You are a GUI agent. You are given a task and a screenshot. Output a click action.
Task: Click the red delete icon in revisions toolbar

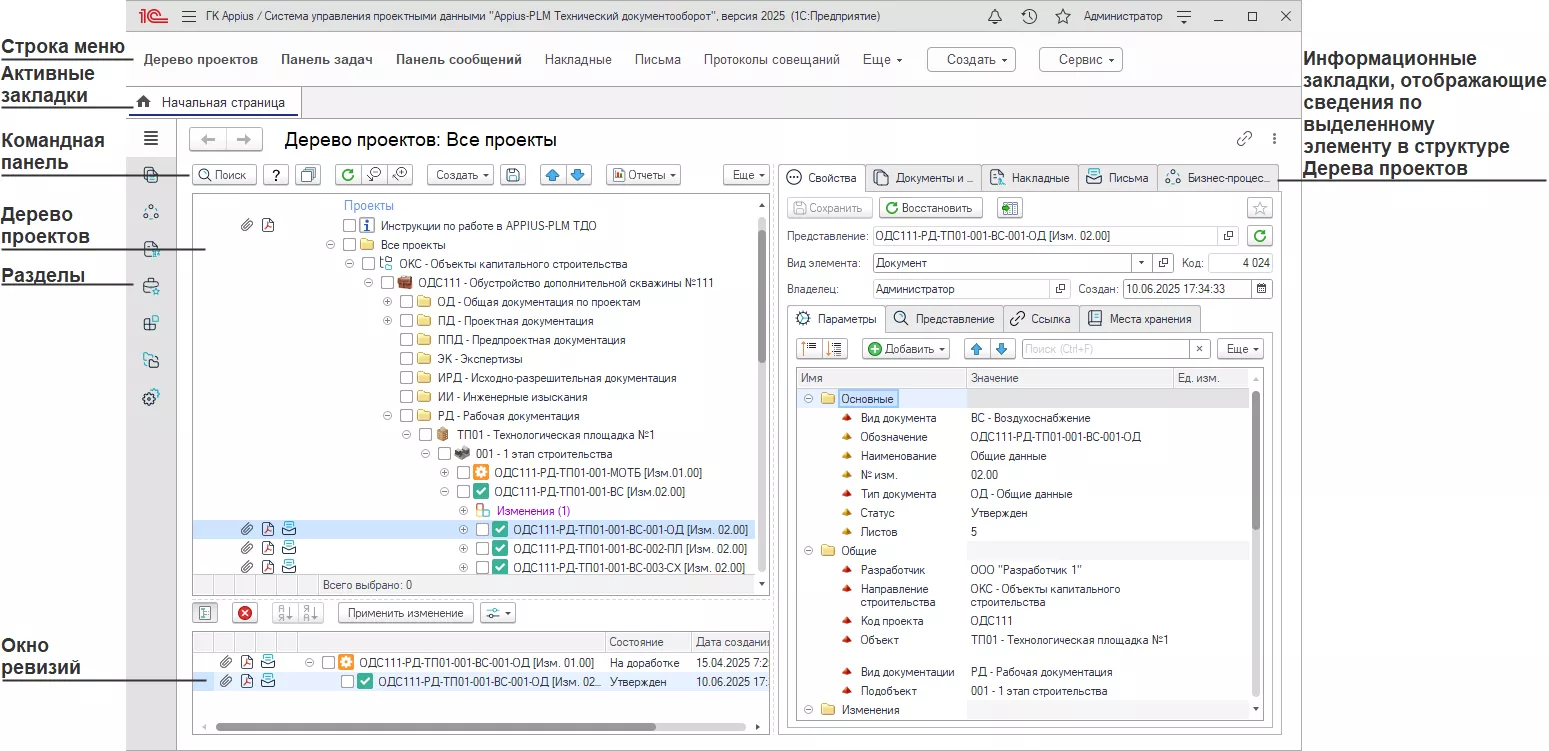(244, 613)
